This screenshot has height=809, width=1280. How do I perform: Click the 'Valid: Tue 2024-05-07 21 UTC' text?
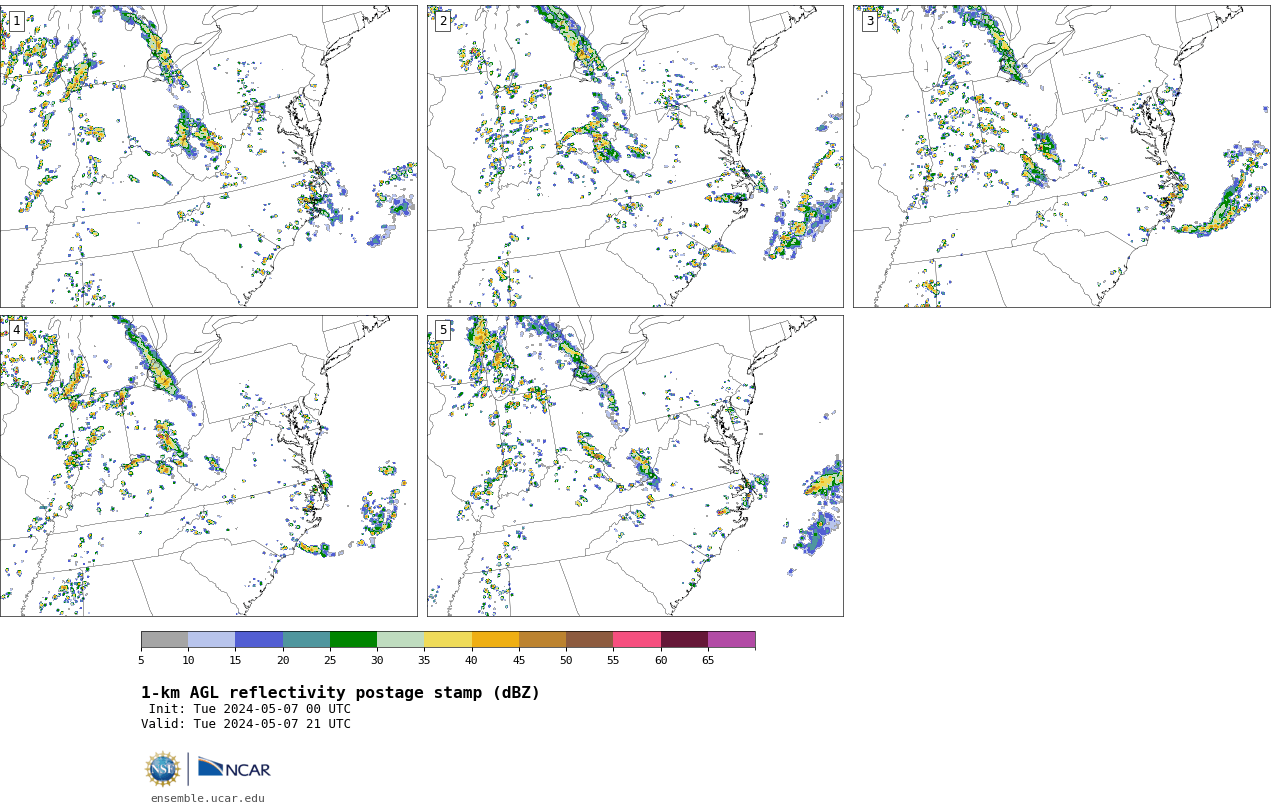(x=246, y=724)
